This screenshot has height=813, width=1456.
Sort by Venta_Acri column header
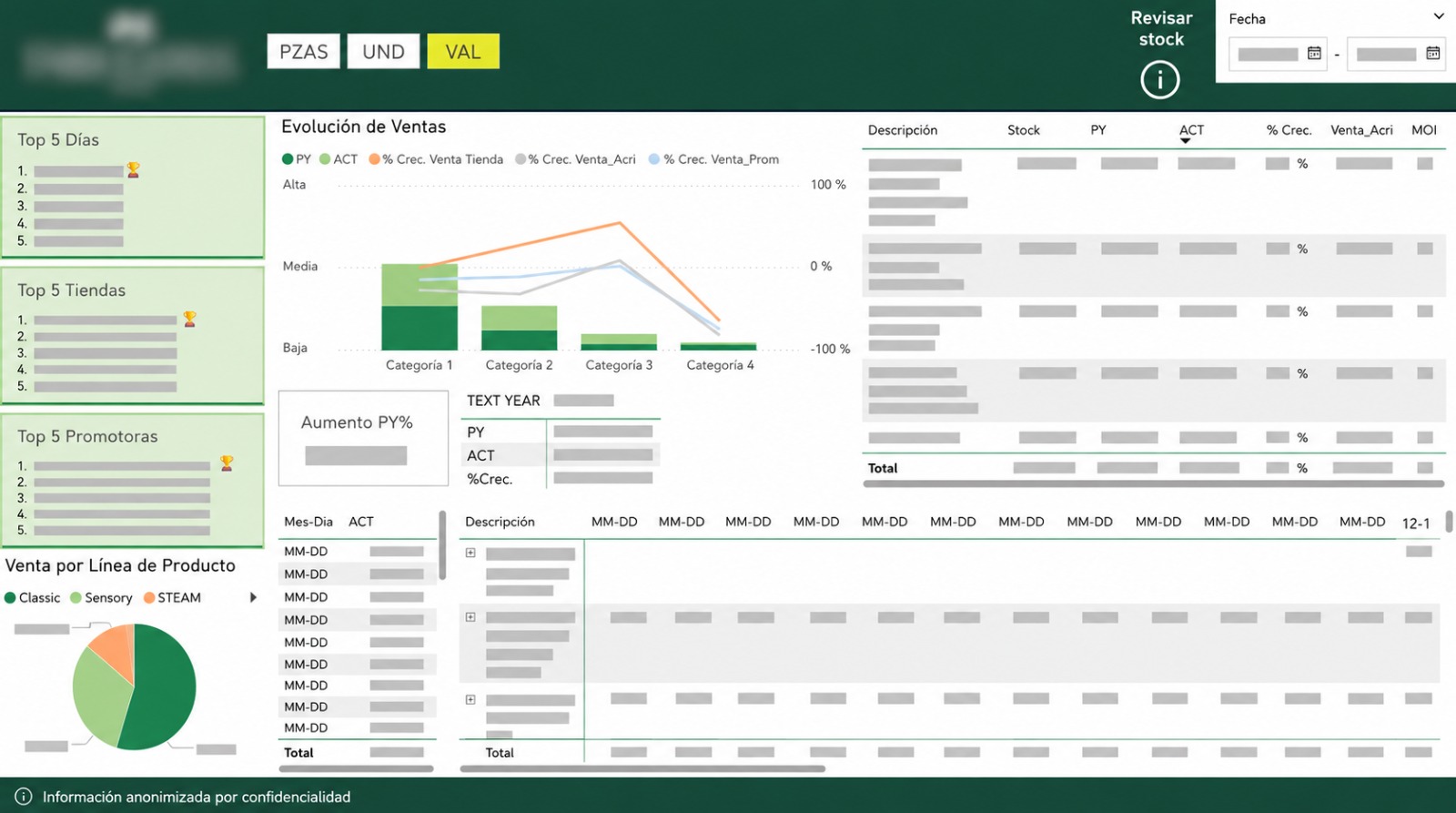[x=1361, y=130]
